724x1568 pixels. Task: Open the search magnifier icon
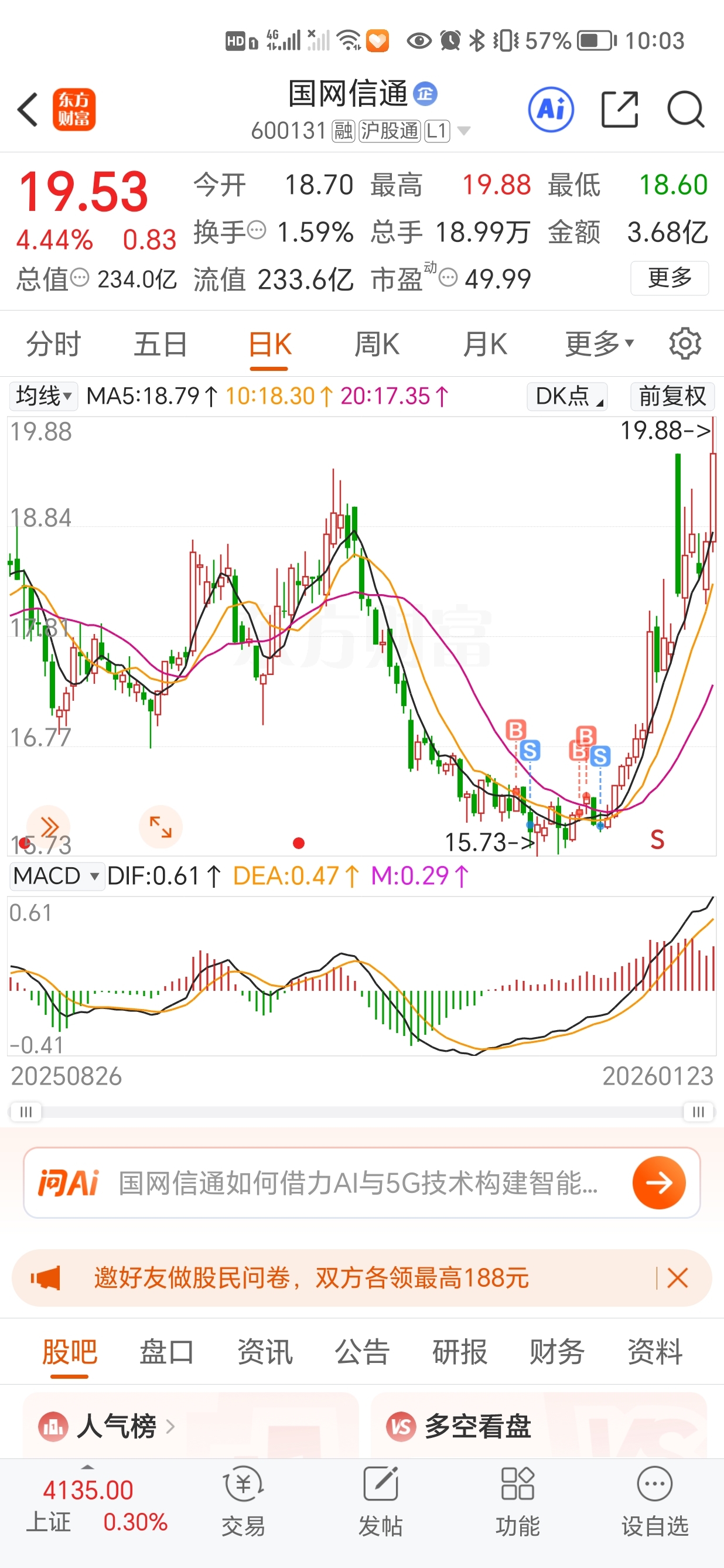[x=686, y=110]
